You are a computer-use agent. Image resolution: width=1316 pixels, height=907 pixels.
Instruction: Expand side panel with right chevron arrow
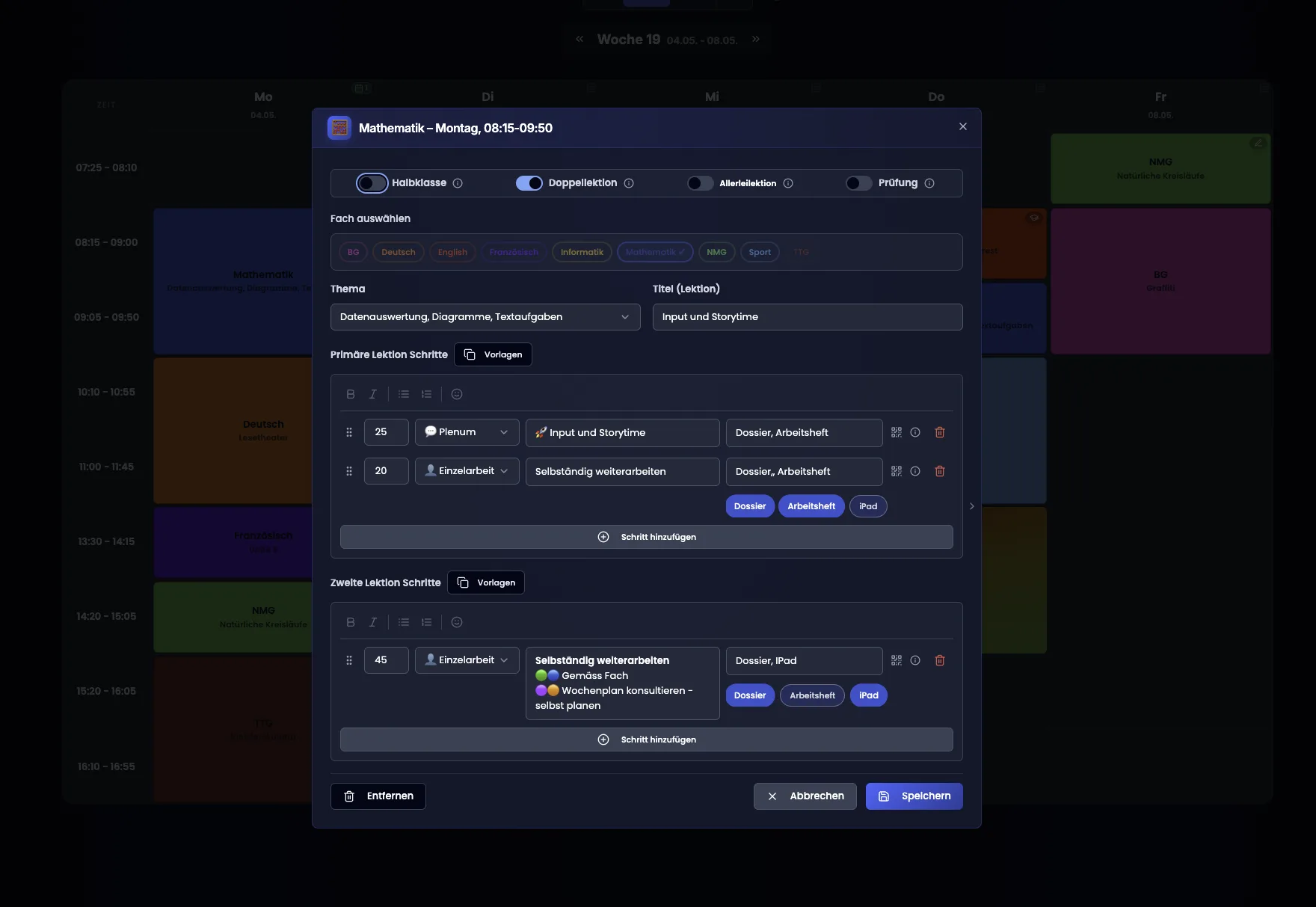click(972, 506)
